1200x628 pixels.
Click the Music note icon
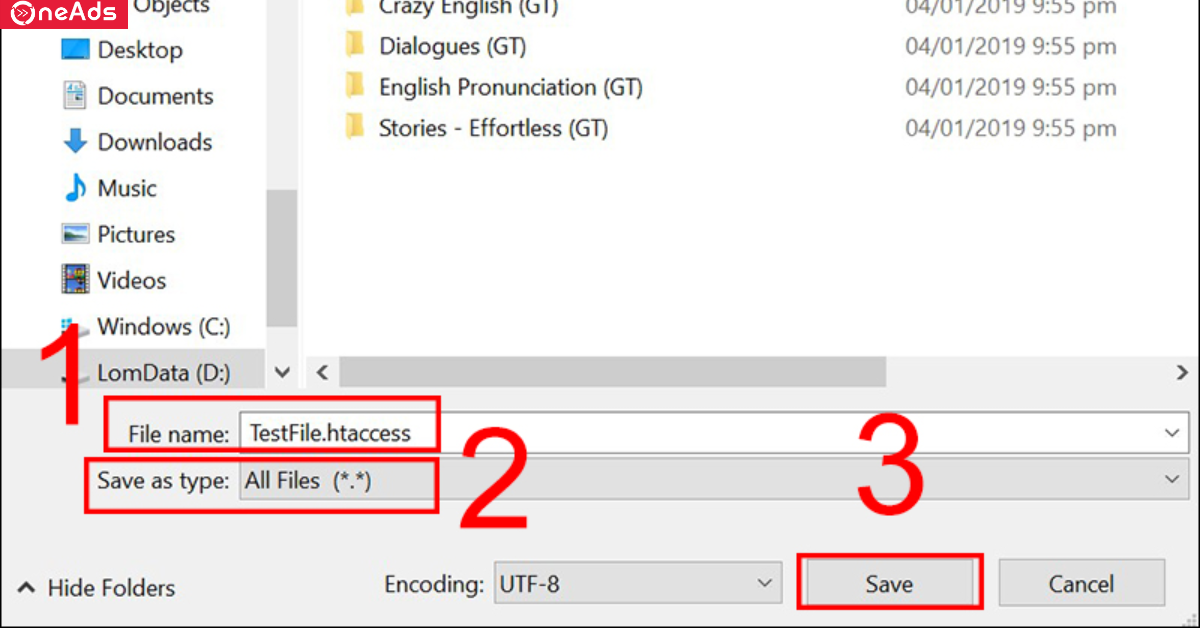coord(75,188)
